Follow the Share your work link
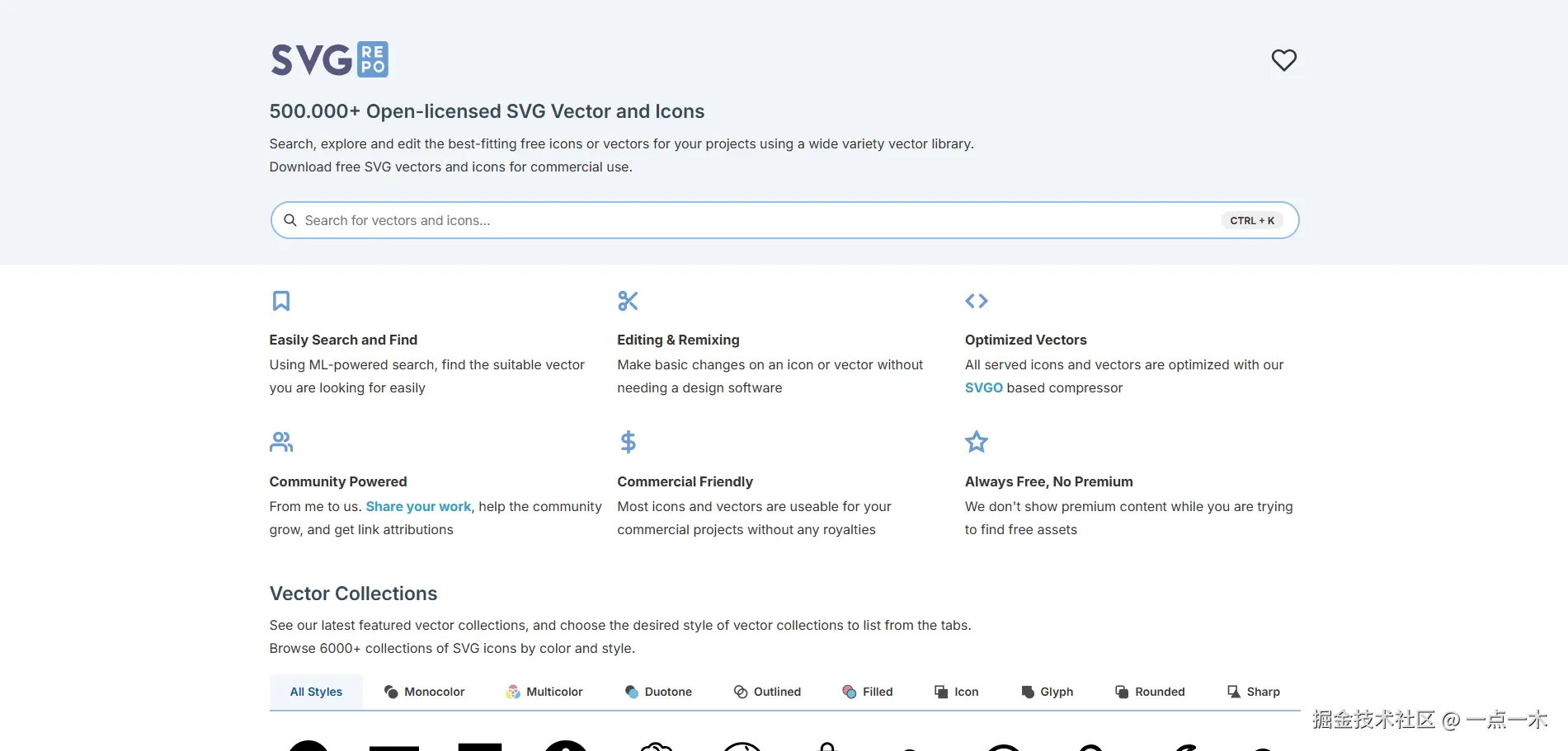 [x=418, y=506]
